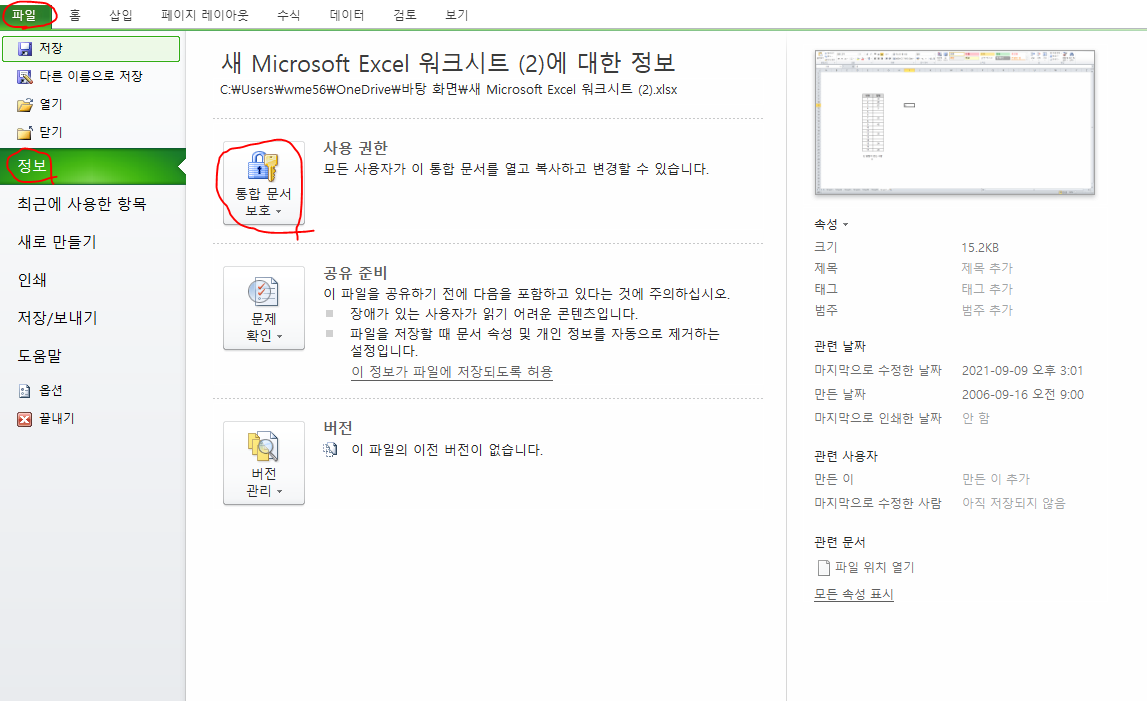Click the 파일 위치 열기 link
The width and height of the screenshot is (1147, 701).
[875, 567]
